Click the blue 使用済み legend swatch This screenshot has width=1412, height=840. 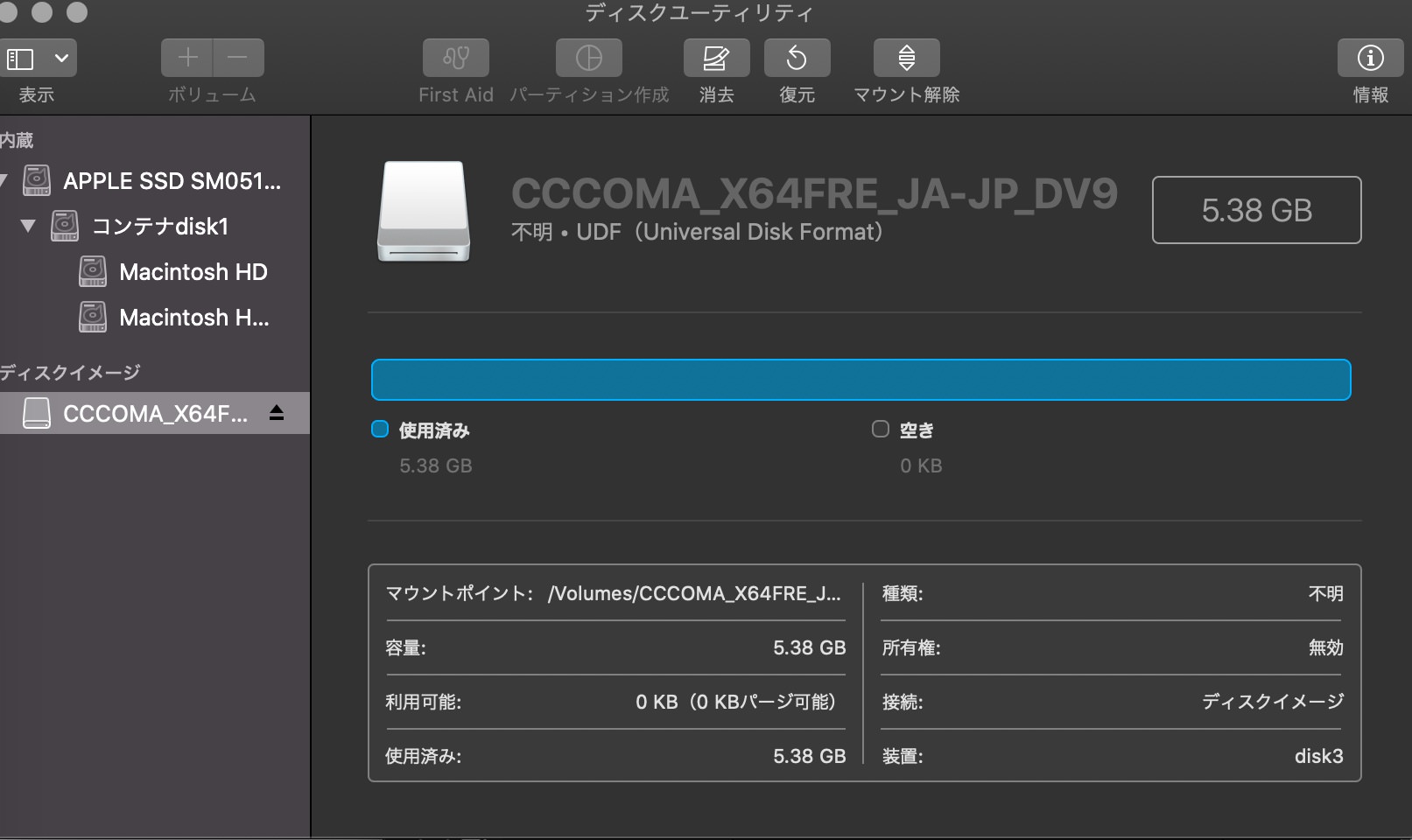pos(380,429)
